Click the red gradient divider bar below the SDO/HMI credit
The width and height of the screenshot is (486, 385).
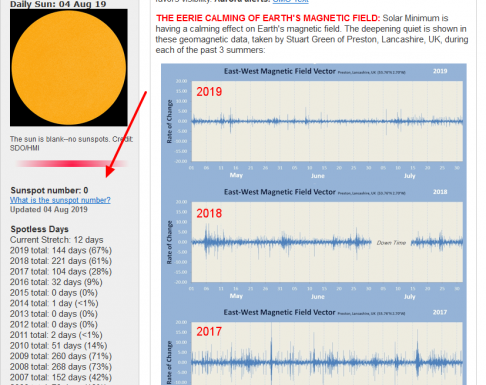[x=72, y=164]
